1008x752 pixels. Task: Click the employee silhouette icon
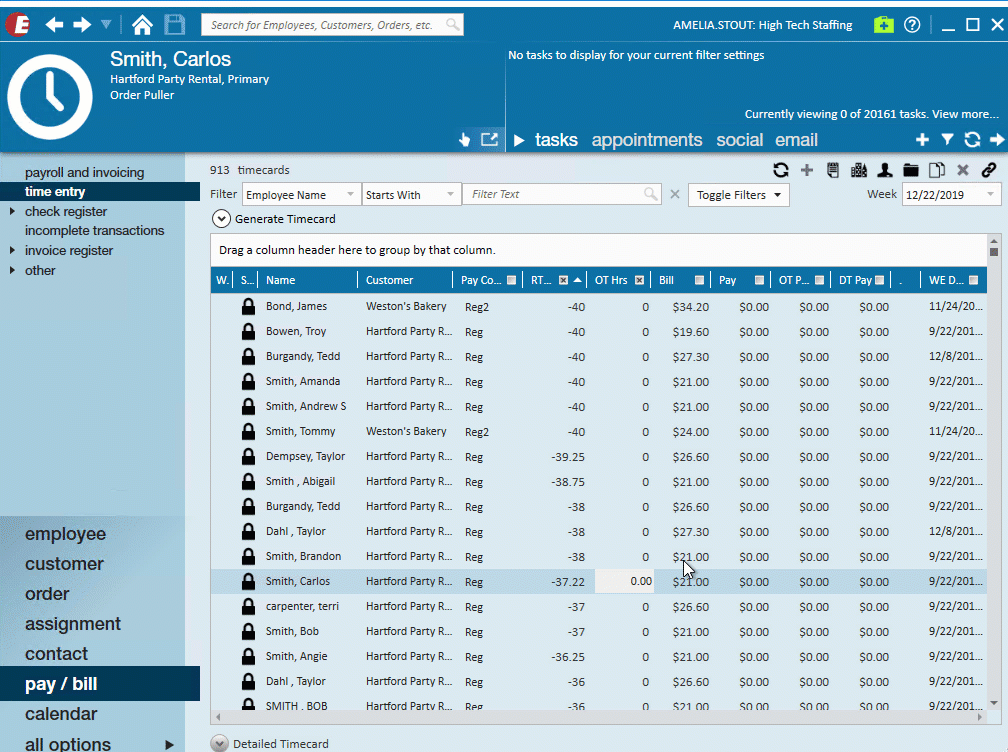[x=885, y=171]
